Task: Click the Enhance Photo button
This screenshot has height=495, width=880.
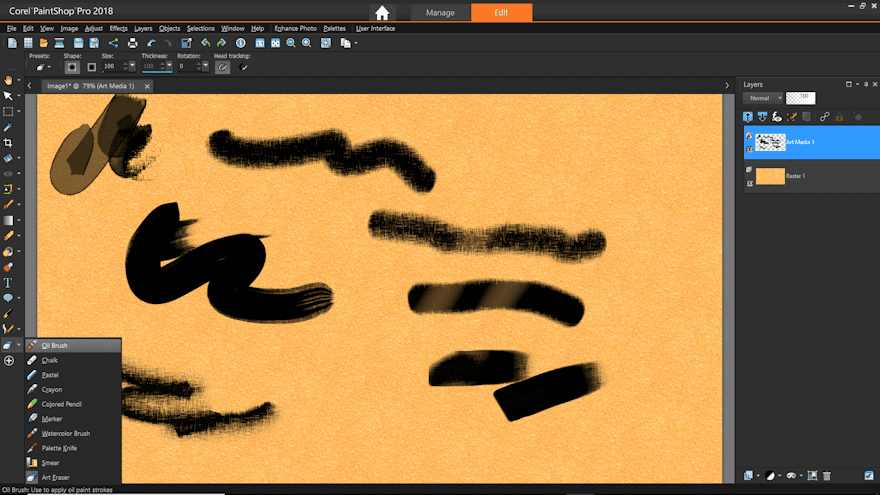Action: point(294,28)
